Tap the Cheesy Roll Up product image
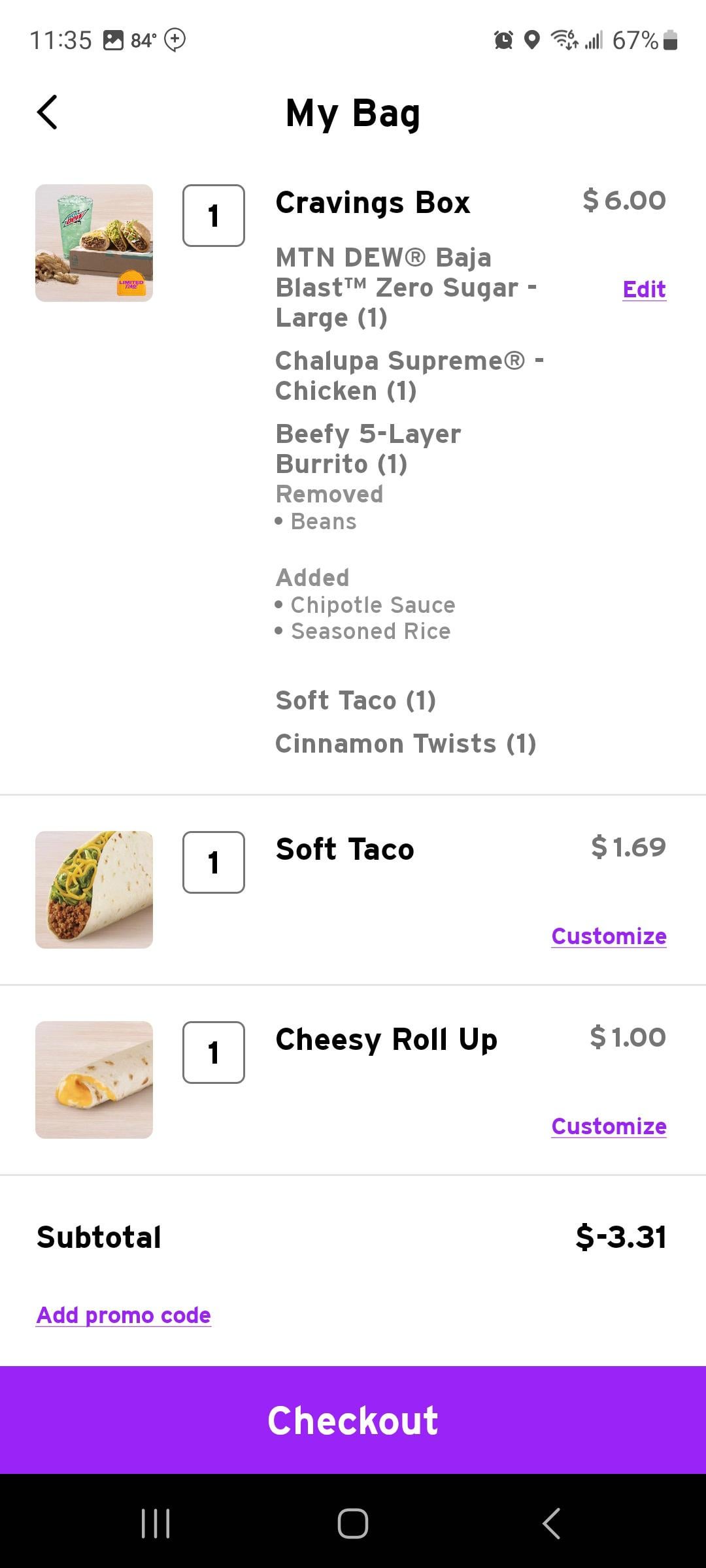The width and height of the screenshot is (706, 1568). tap(94, 1080)
